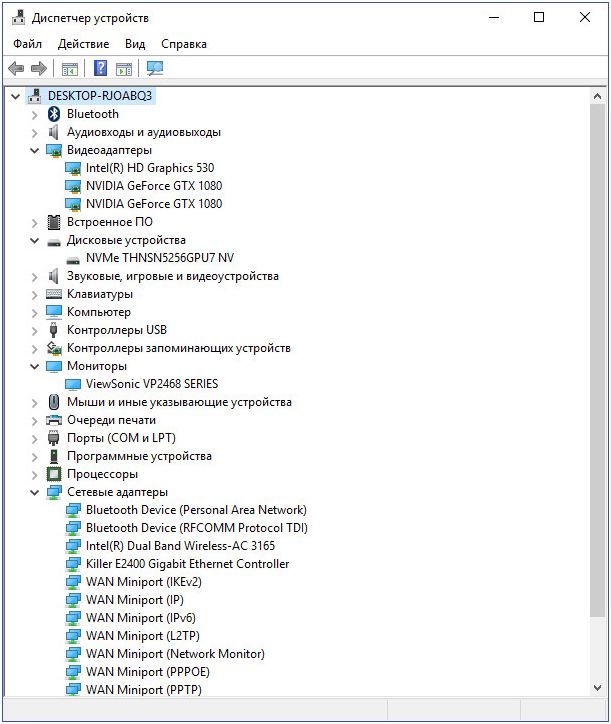Image resolution: width=611 pixels, height=724 pixels.
Task: Click the Встроенное ПО firmware chip icon
Action: [x=54, y=222]
